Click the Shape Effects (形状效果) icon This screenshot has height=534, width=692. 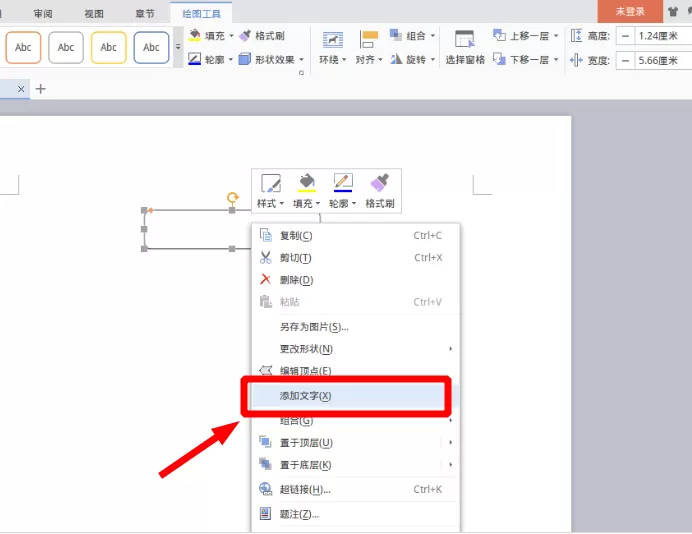click(x=245, y=59)
